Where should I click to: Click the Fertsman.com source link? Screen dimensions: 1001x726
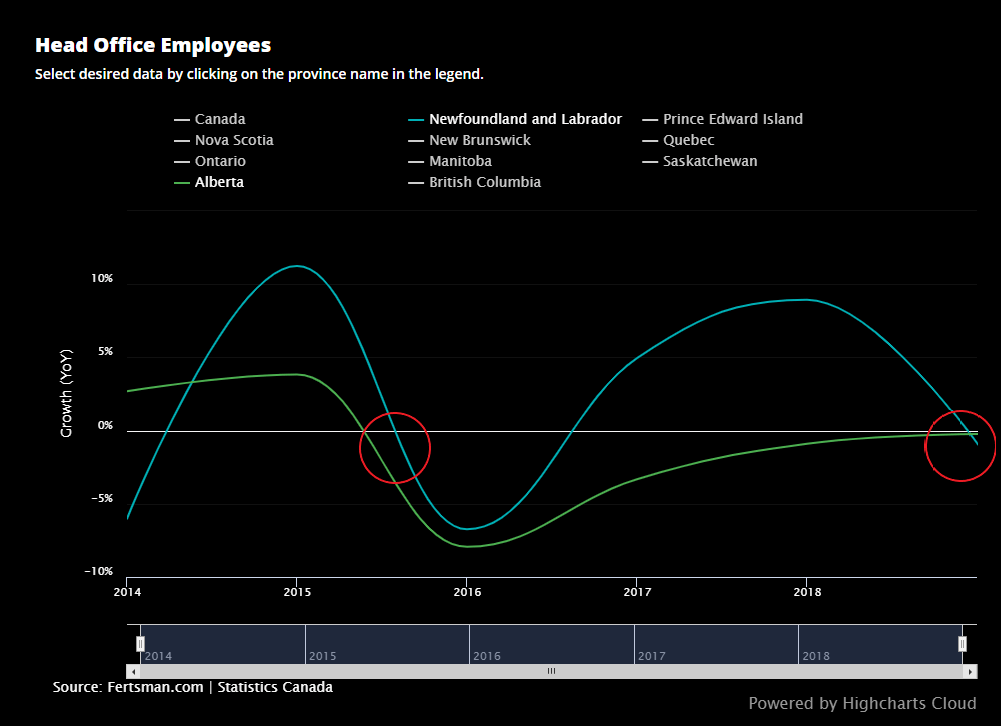pyautogui.click(x=142, y=687)
